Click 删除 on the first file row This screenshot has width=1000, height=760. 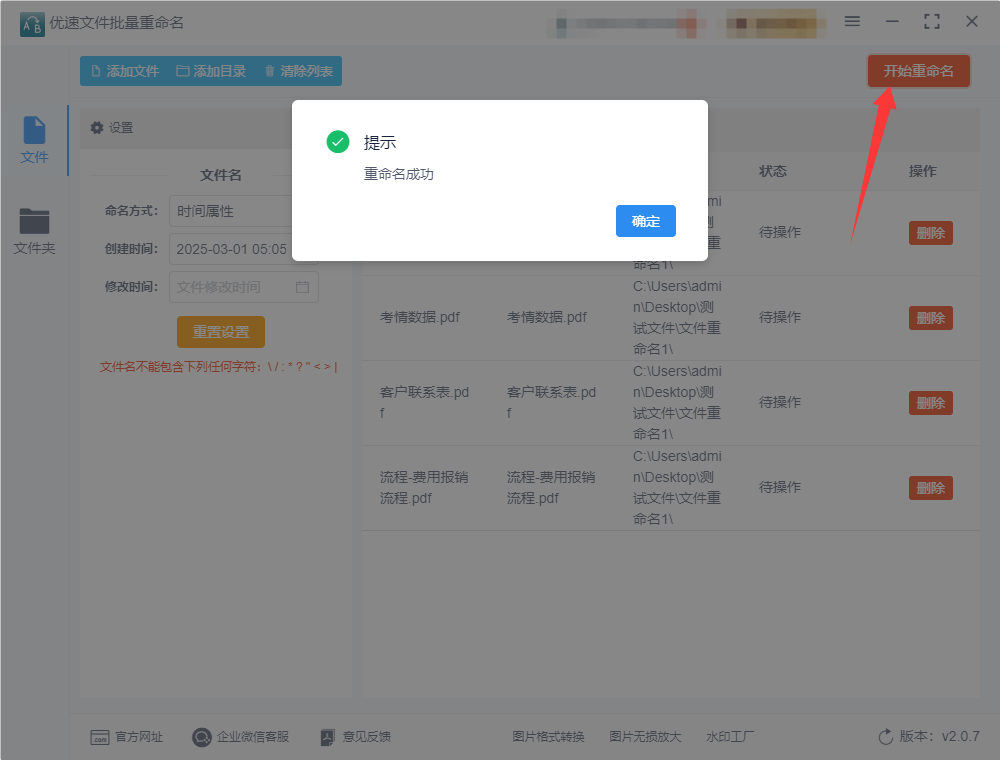pyautogui.click(x=930, y=233)
